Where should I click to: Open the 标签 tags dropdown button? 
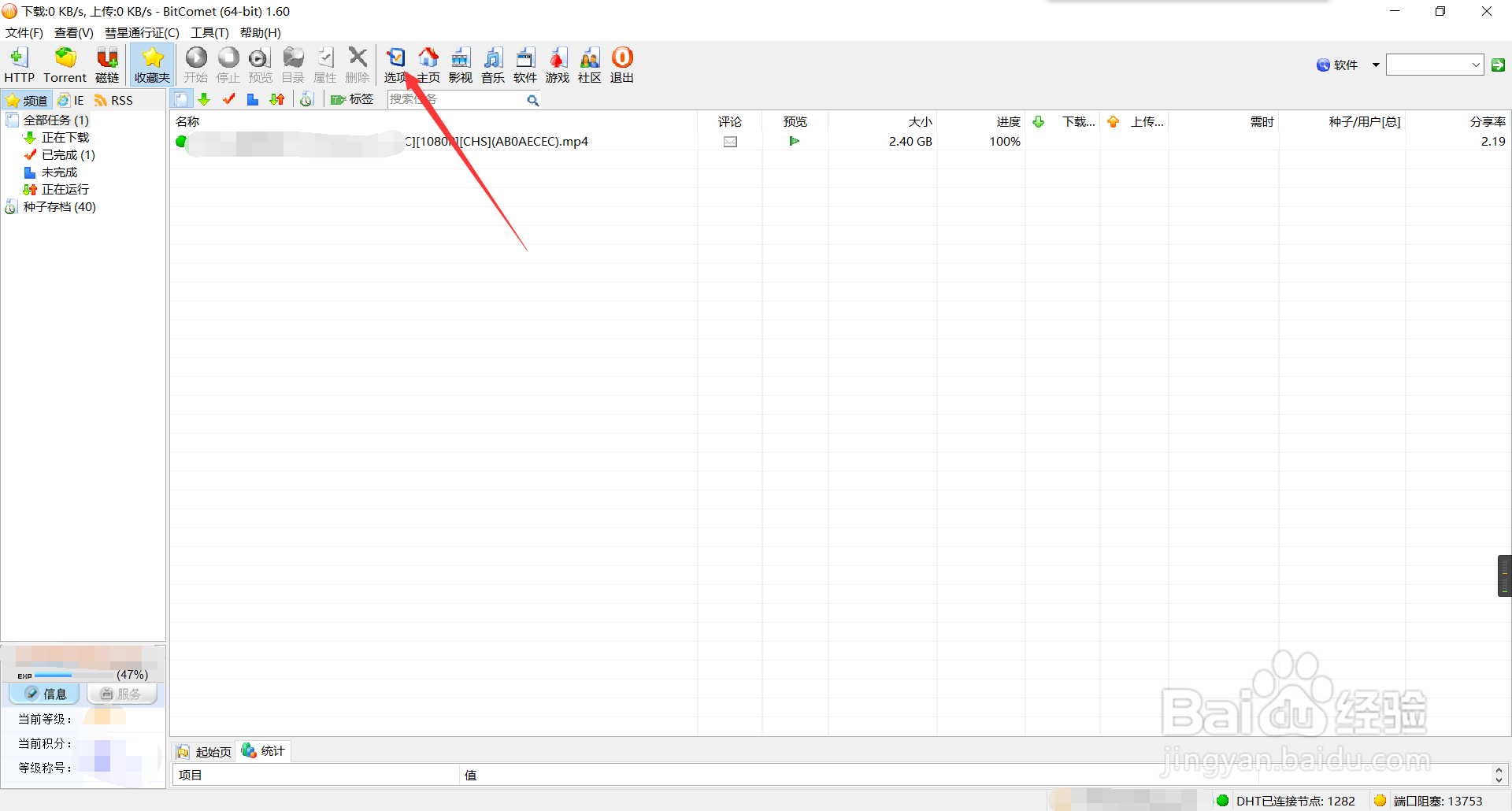[x=352, y=99]
